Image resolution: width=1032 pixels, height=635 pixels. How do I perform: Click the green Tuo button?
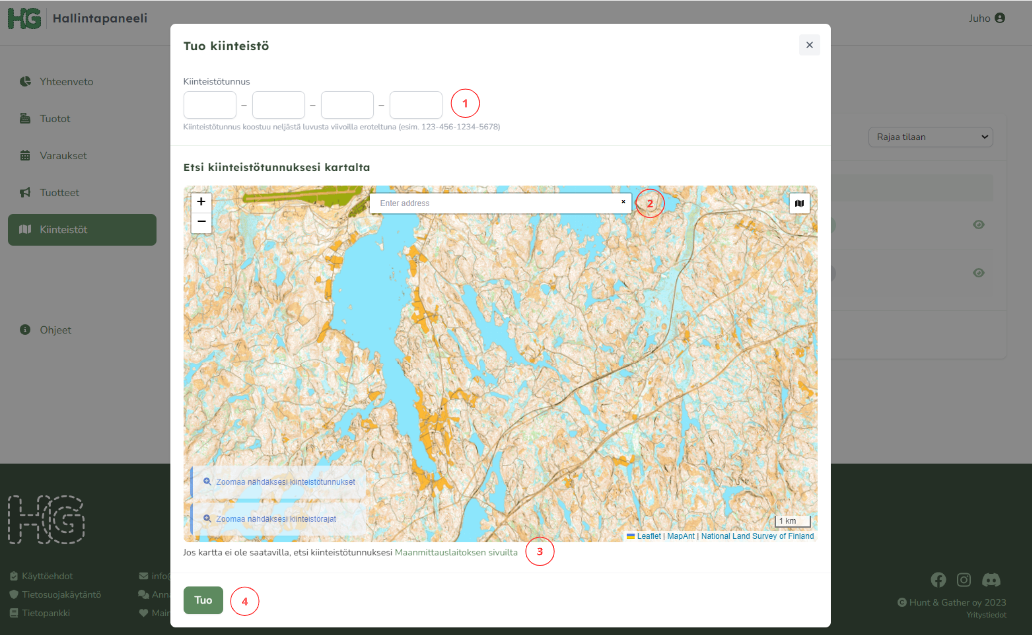click(x=203, y=600)
